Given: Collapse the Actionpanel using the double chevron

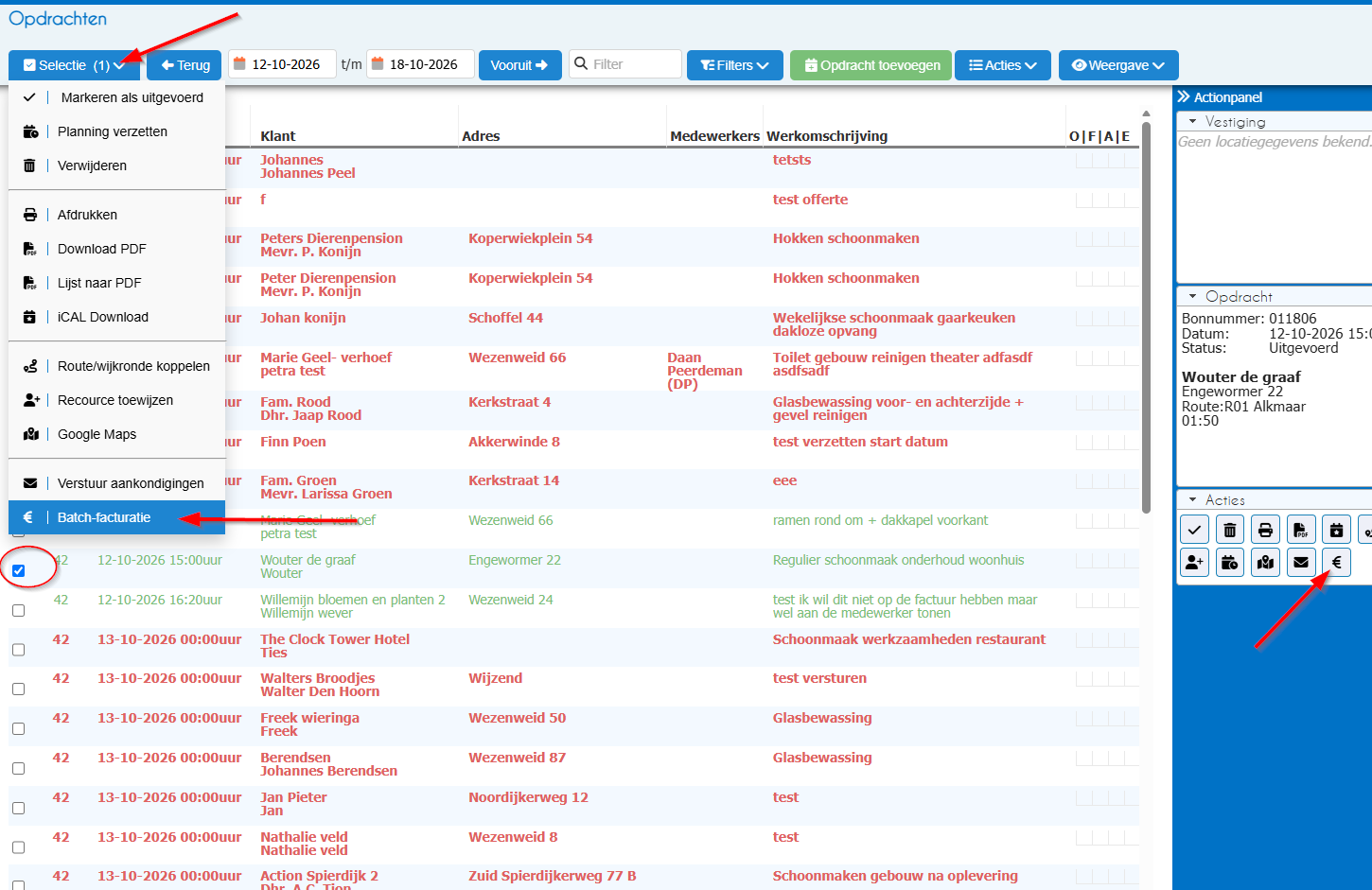Looking at the screenshot, I should [x=1183, y=96].
